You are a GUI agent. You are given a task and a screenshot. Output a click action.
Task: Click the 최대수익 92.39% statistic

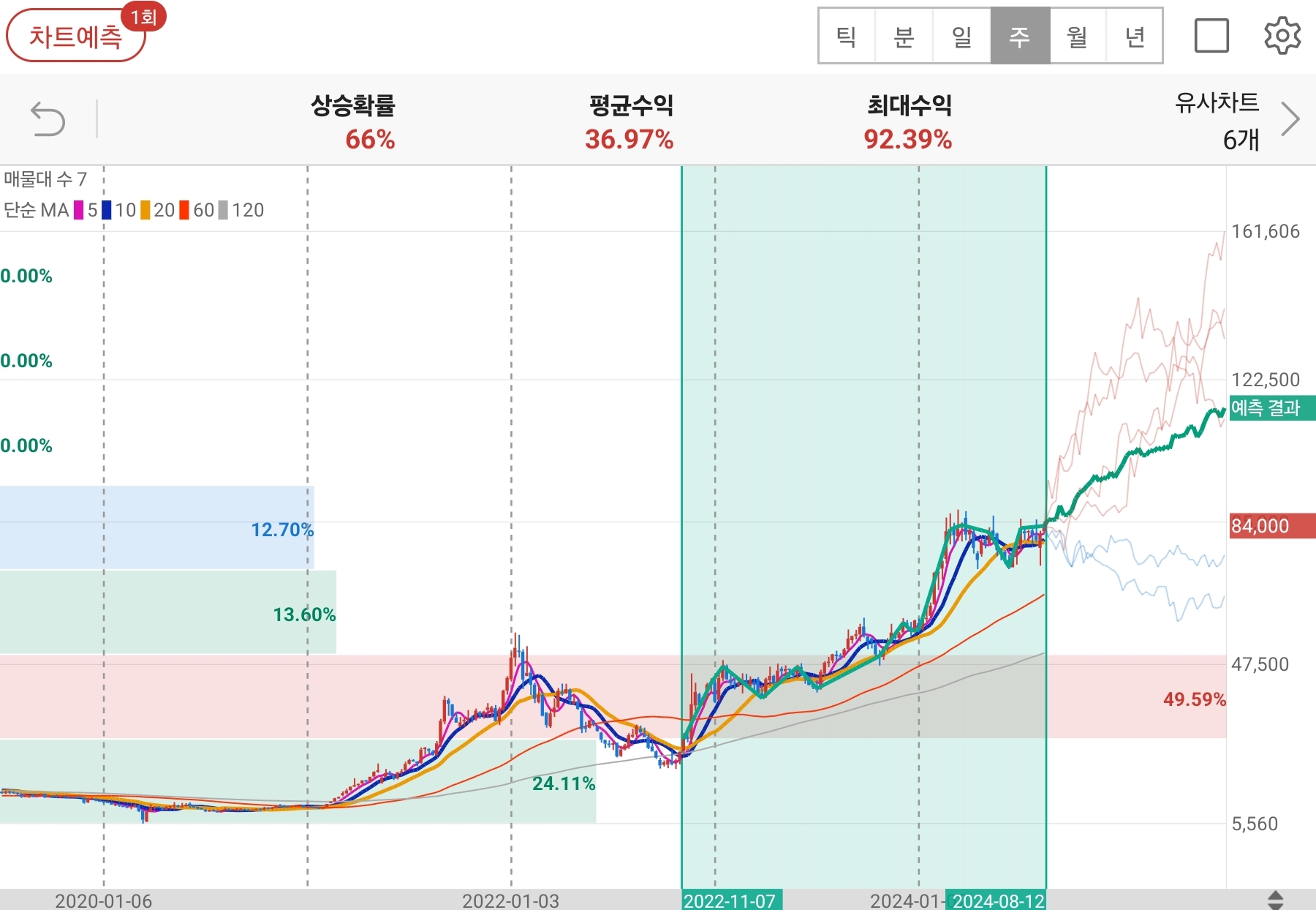(x=909, y=121)
